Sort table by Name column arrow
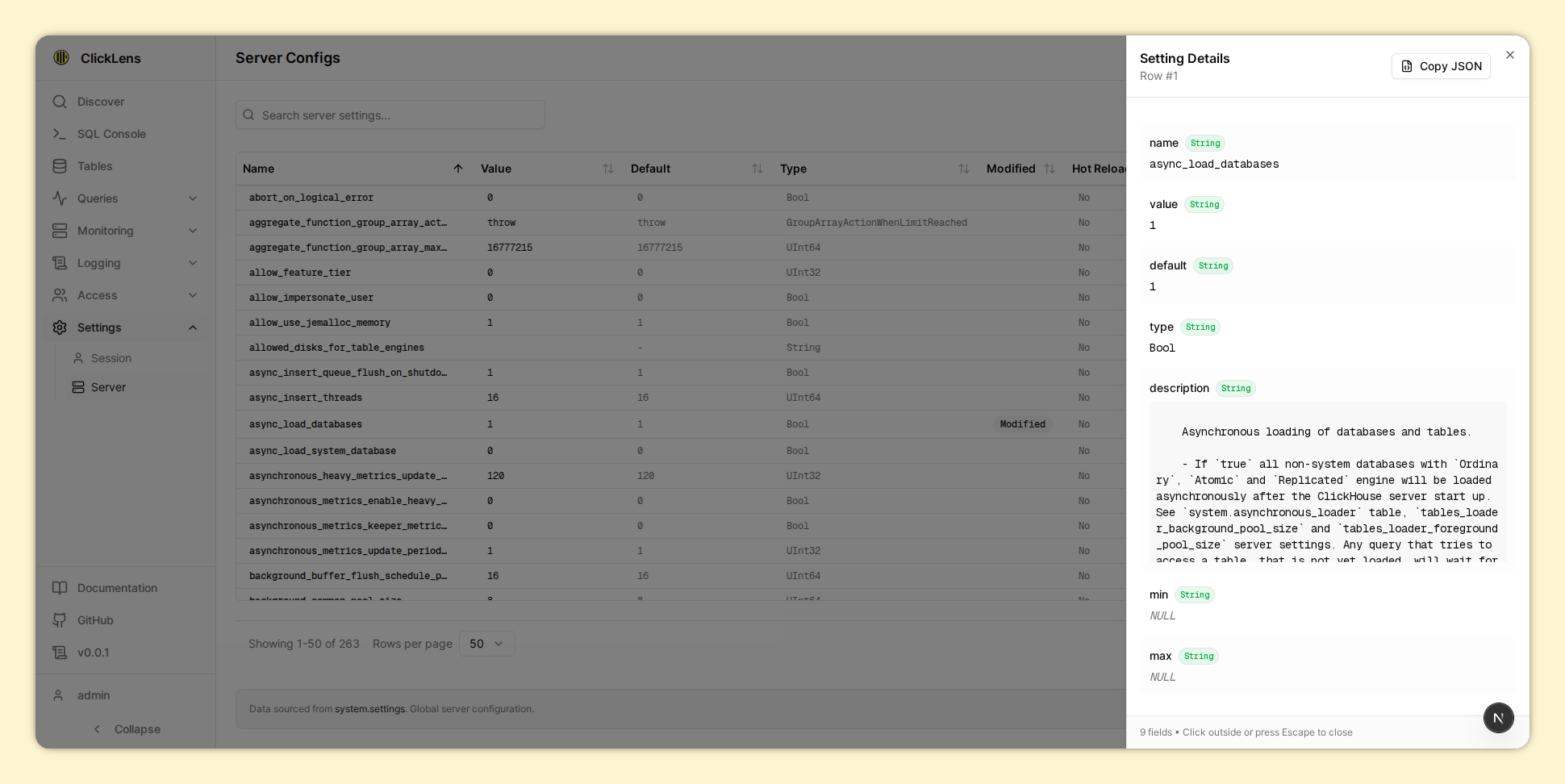This screenshot has height=784, width=1565. (458, 169)
